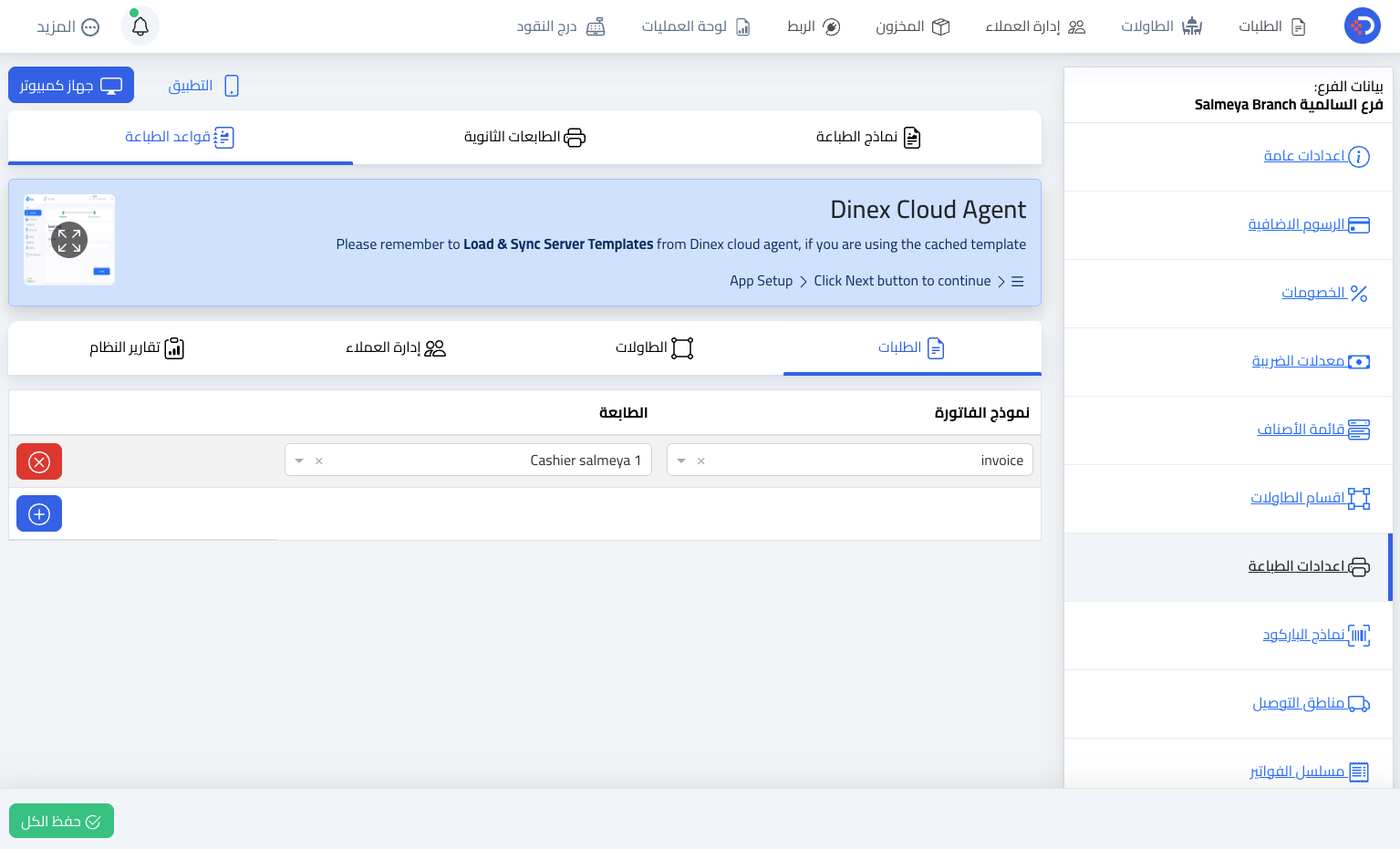
Task: Click the Dinex Cloud Agent heading
Action: tap(928, 210)
